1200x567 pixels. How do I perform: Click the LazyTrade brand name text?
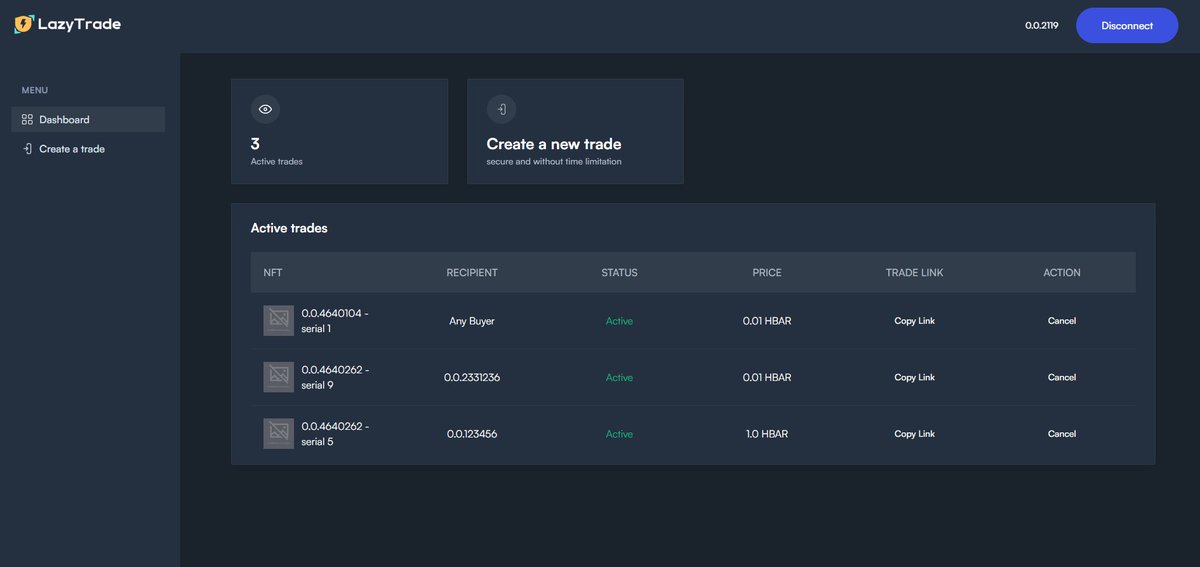[79, 24]
